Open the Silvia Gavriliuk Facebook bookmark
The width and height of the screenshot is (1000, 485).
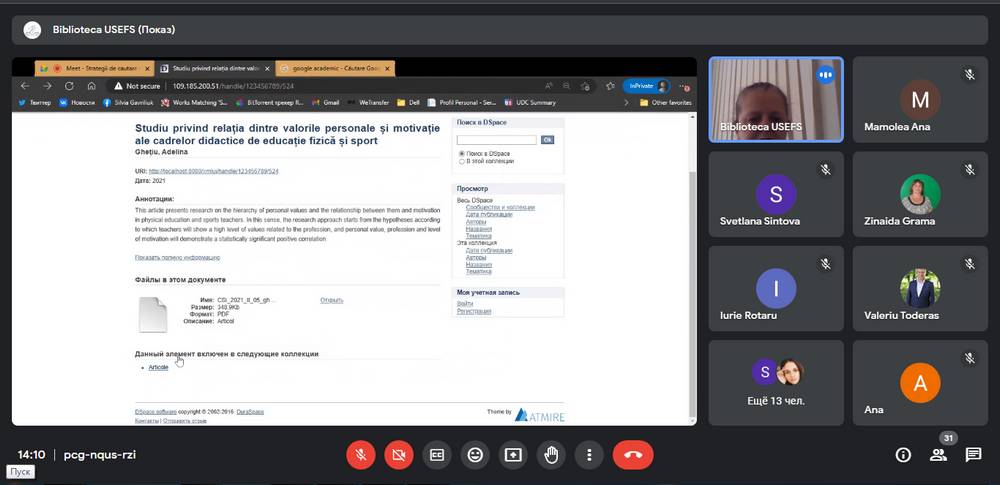coord(128,102)
